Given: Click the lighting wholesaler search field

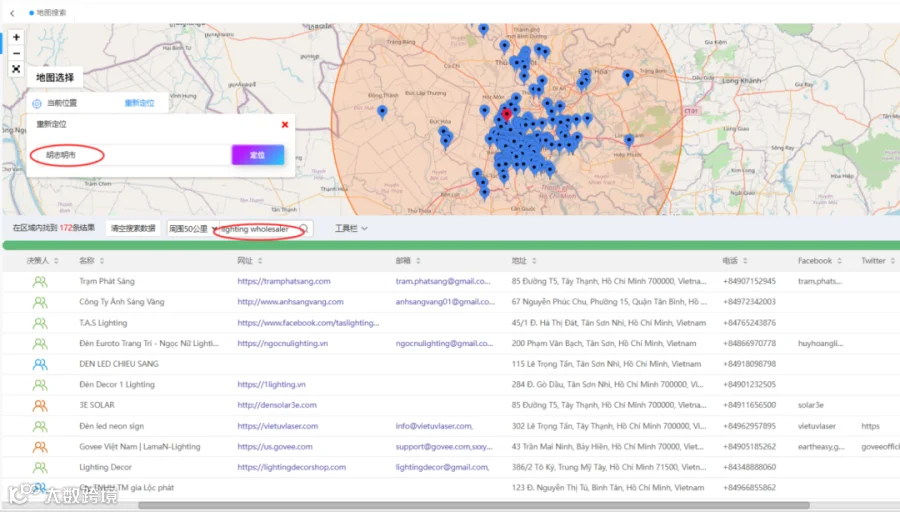Looking at the screenshot, I should coord(258,229).
